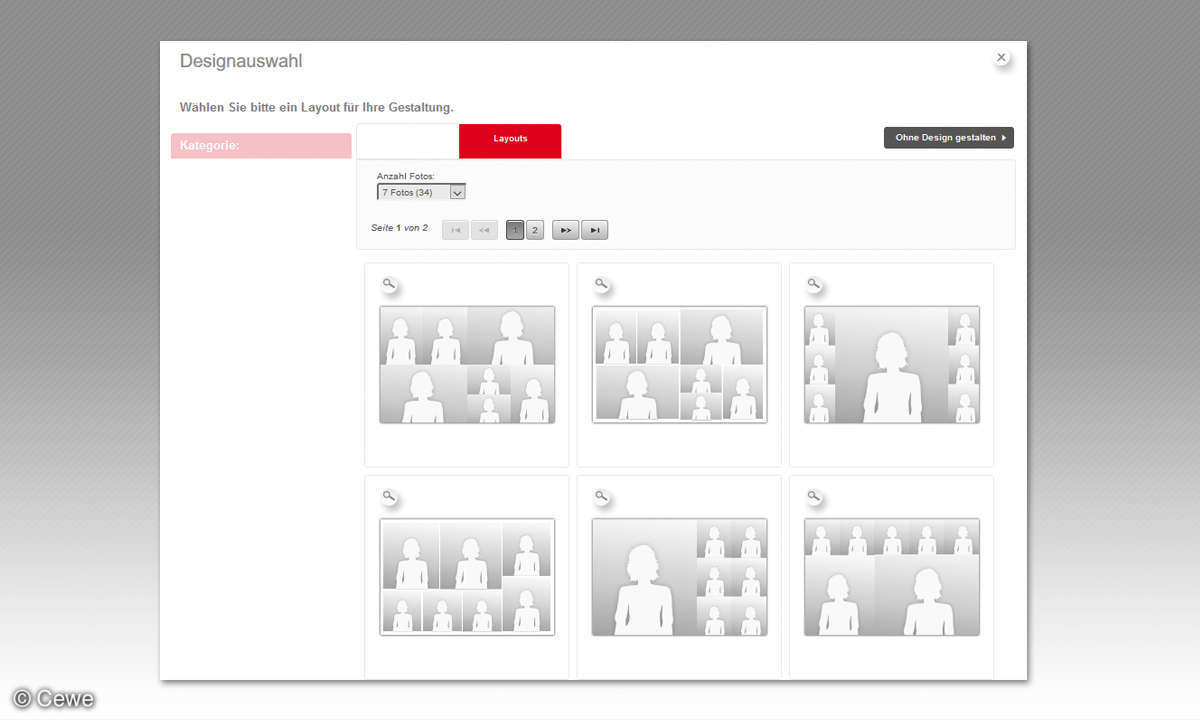This screenshot has width=1200, height=720.
Task: Zoom the bottom-left layout via magnifier
Action: click(x=389, y=497)
